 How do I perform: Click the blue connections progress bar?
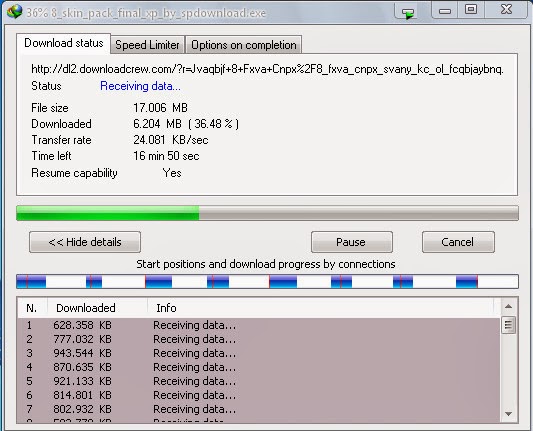(267, 282)
